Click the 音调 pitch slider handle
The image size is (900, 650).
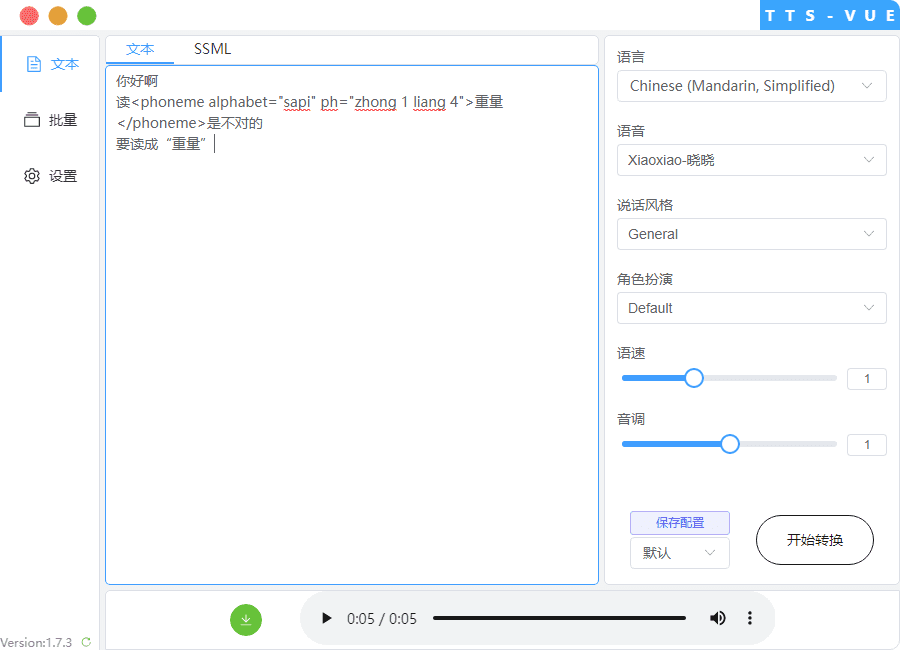[729, 443]
